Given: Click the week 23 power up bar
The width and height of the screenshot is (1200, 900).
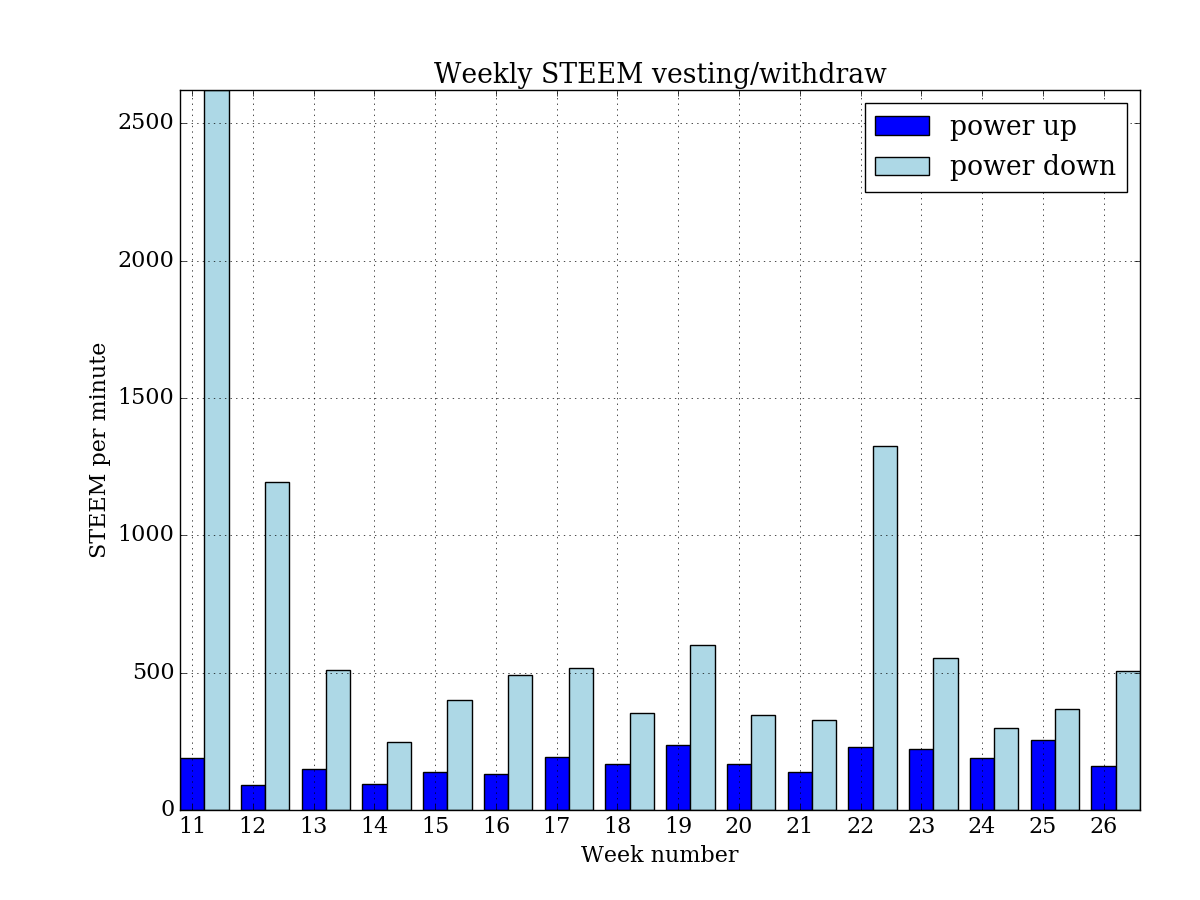Looking at the screenshot, I should [x=921, y=779].
